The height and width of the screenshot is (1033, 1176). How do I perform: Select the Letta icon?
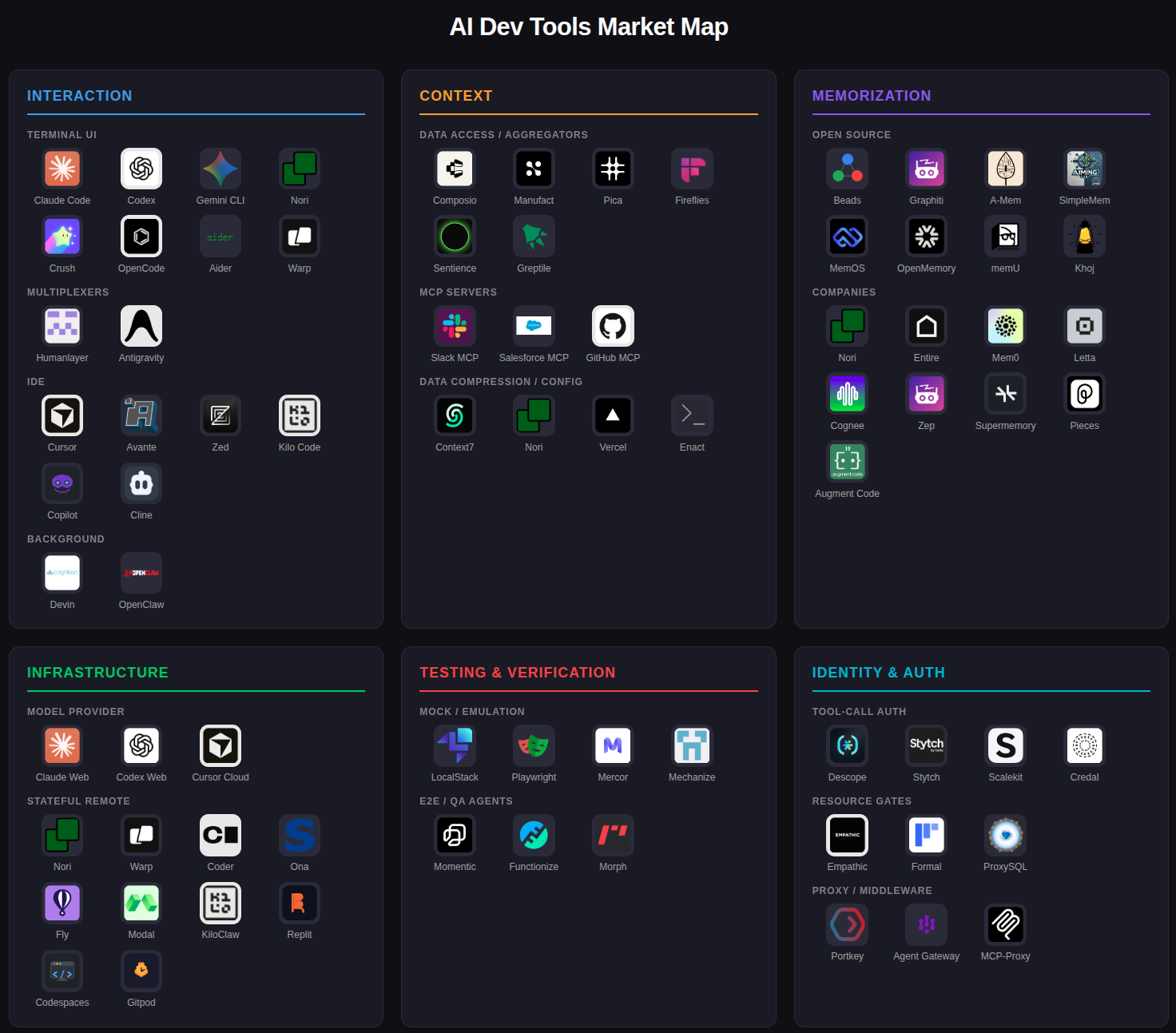(1085, 326)
